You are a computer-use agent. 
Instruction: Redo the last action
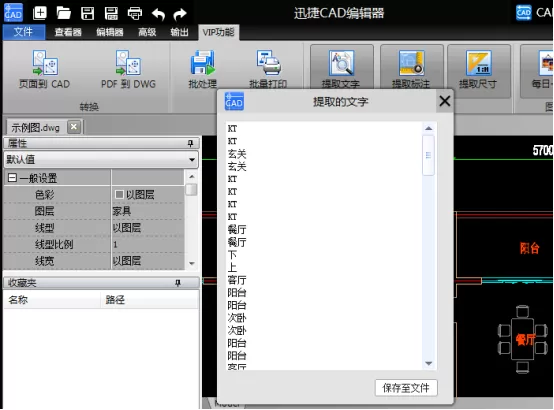180,14
